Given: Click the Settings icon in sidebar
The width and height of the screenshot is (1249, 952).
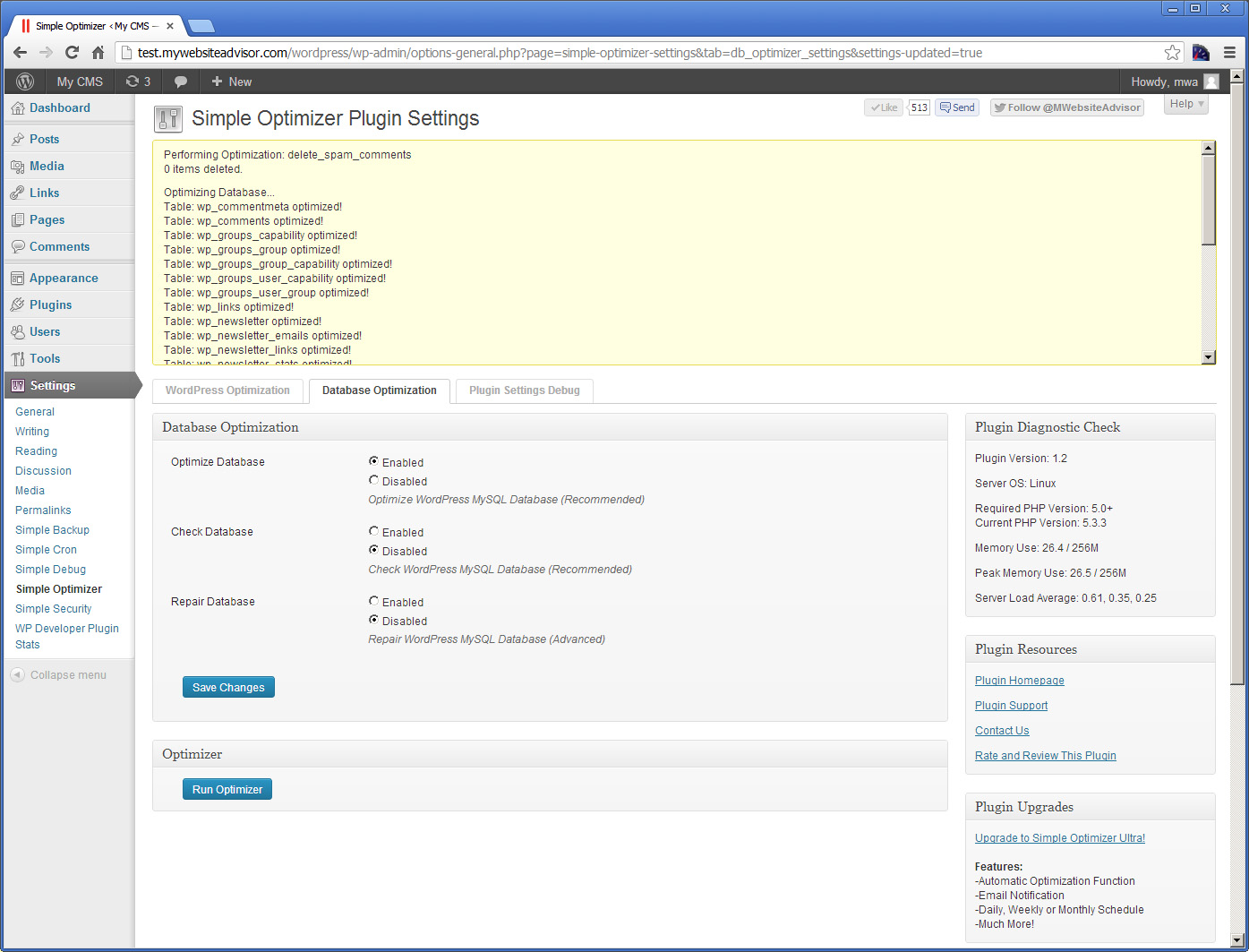Looking at the screenshot, I should pos(18,386).
